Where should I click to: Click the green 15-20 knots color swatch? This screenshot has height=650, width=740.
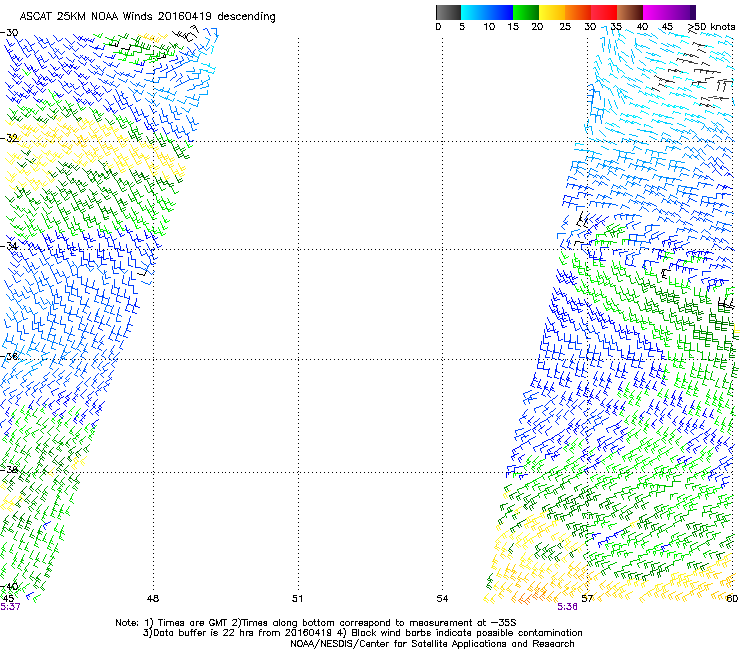tap(526, 12)
